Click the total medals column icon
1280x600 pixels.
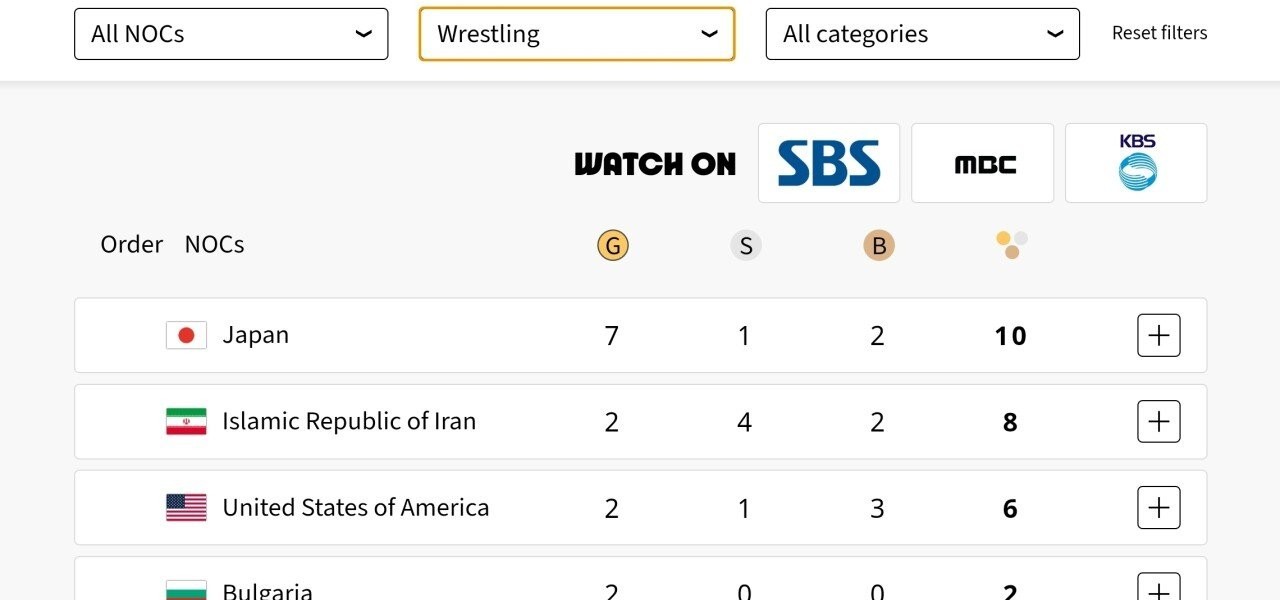point(1011,245)
